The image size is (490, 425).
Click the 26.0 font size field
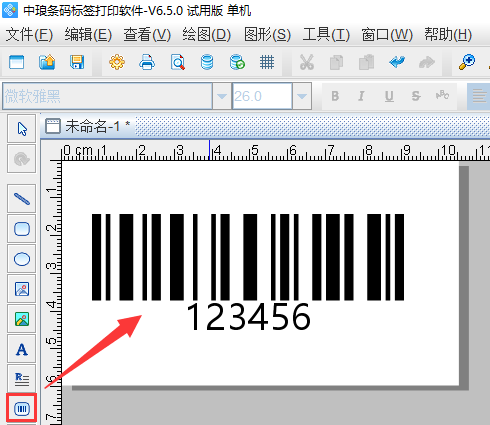coord(262,96)
